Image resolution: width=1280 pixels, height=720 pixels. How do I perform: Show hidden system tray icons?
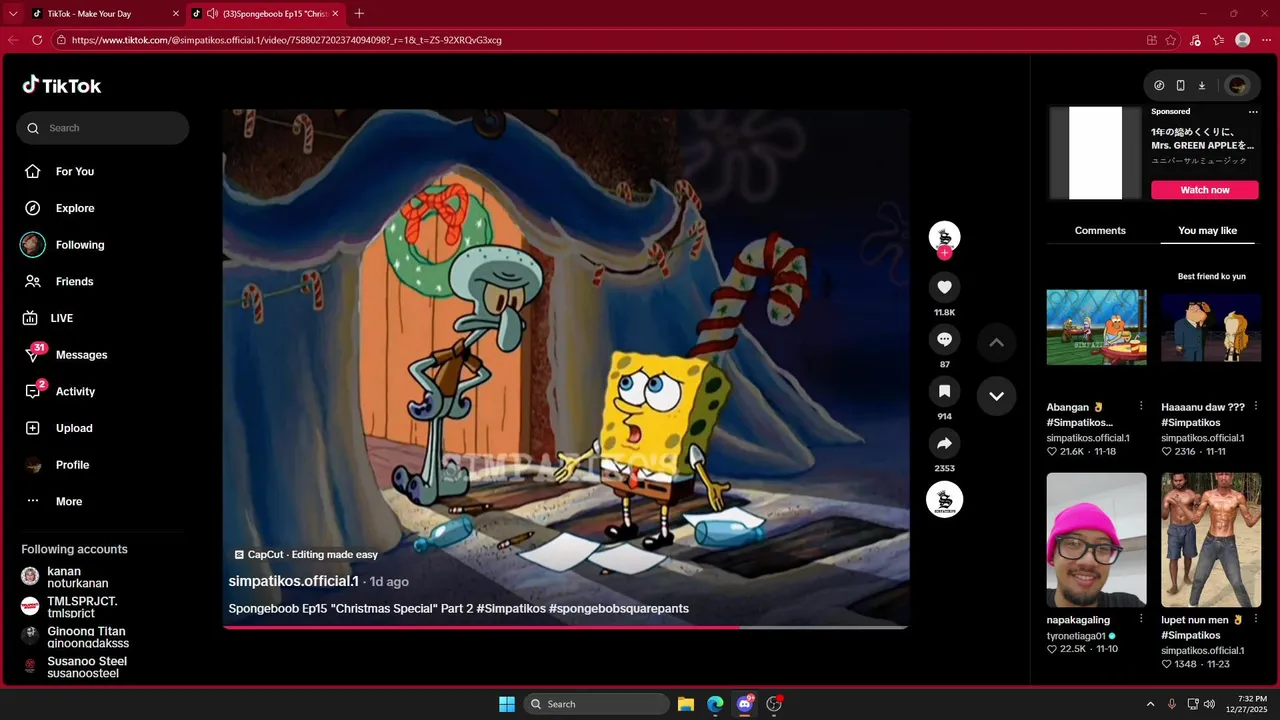pos(1150,704)
